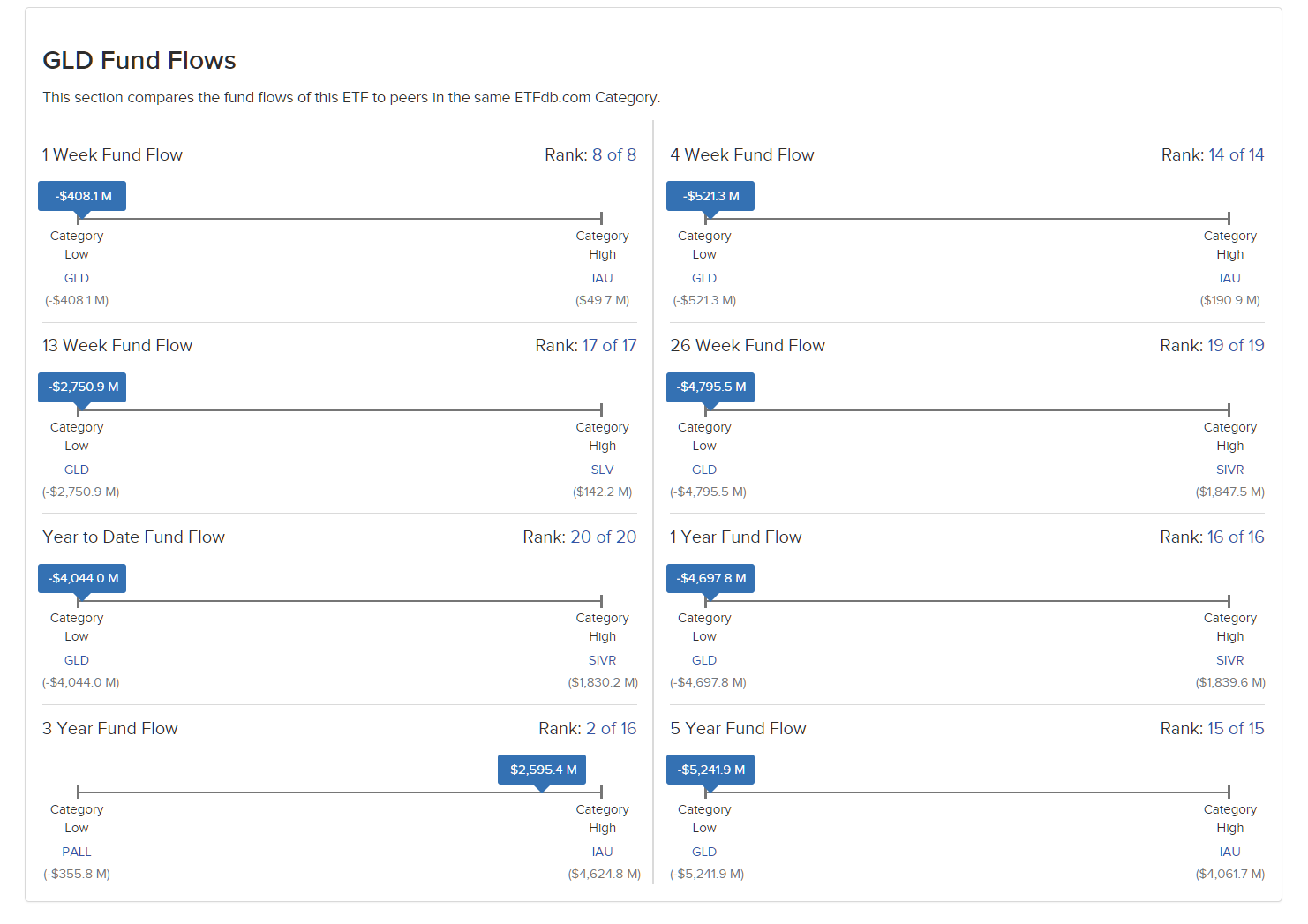Click SLV ticker under 13 Week Category High
This screenshot has width=1308, height=924.
coord(602,470)
